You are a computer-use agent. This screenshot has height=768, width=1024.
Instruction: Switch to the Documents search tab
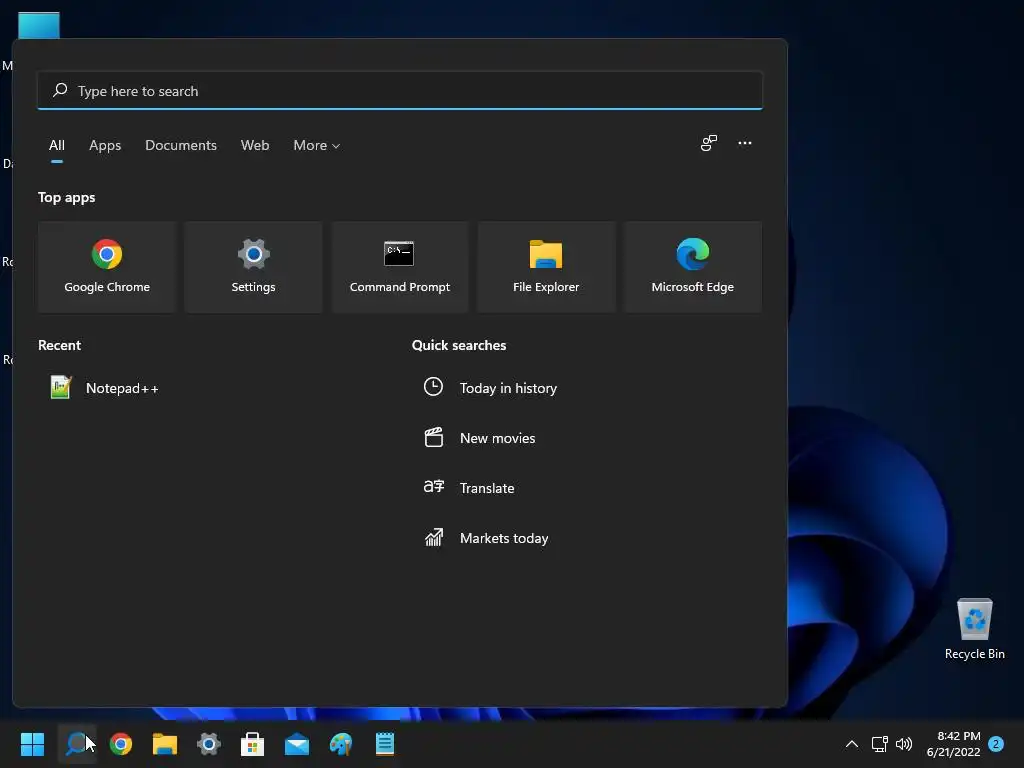coord(181,145)
